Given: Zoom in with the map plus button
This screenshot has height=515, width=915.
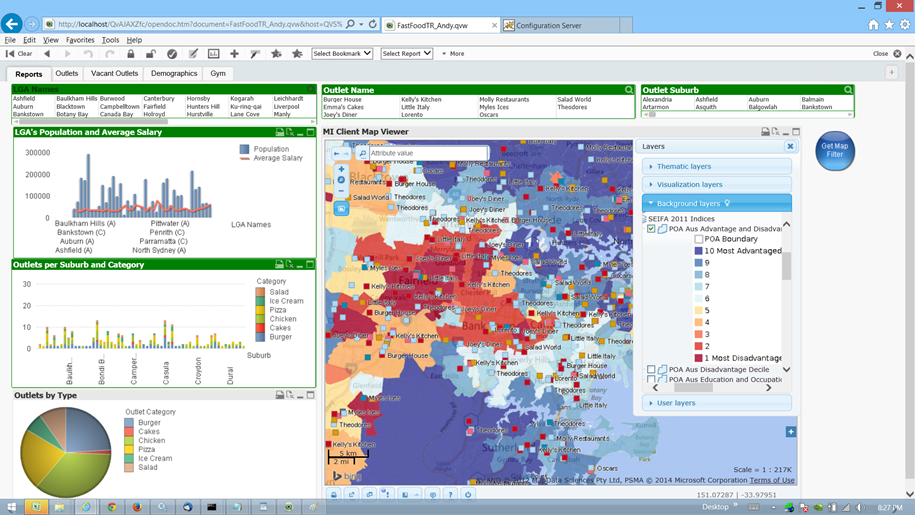Looking at the screenshot, I should pos(341,169).
